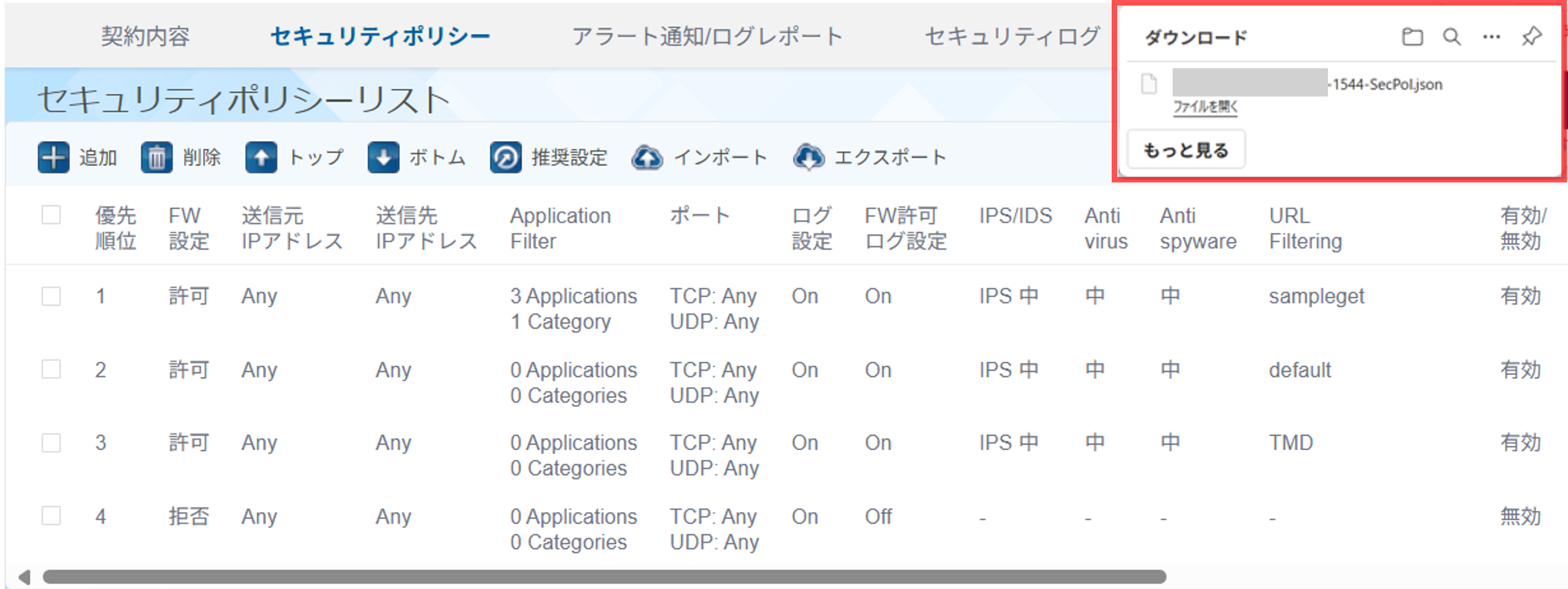Check the checkbox for priority 3 row
The height and width of the screenshot is (589, 1568).
pos(51,442)
